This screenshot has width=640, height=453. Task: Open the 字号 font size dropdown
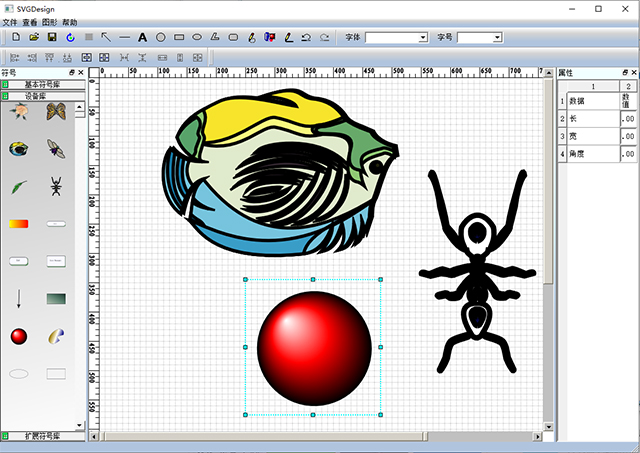tap(479, 37)
